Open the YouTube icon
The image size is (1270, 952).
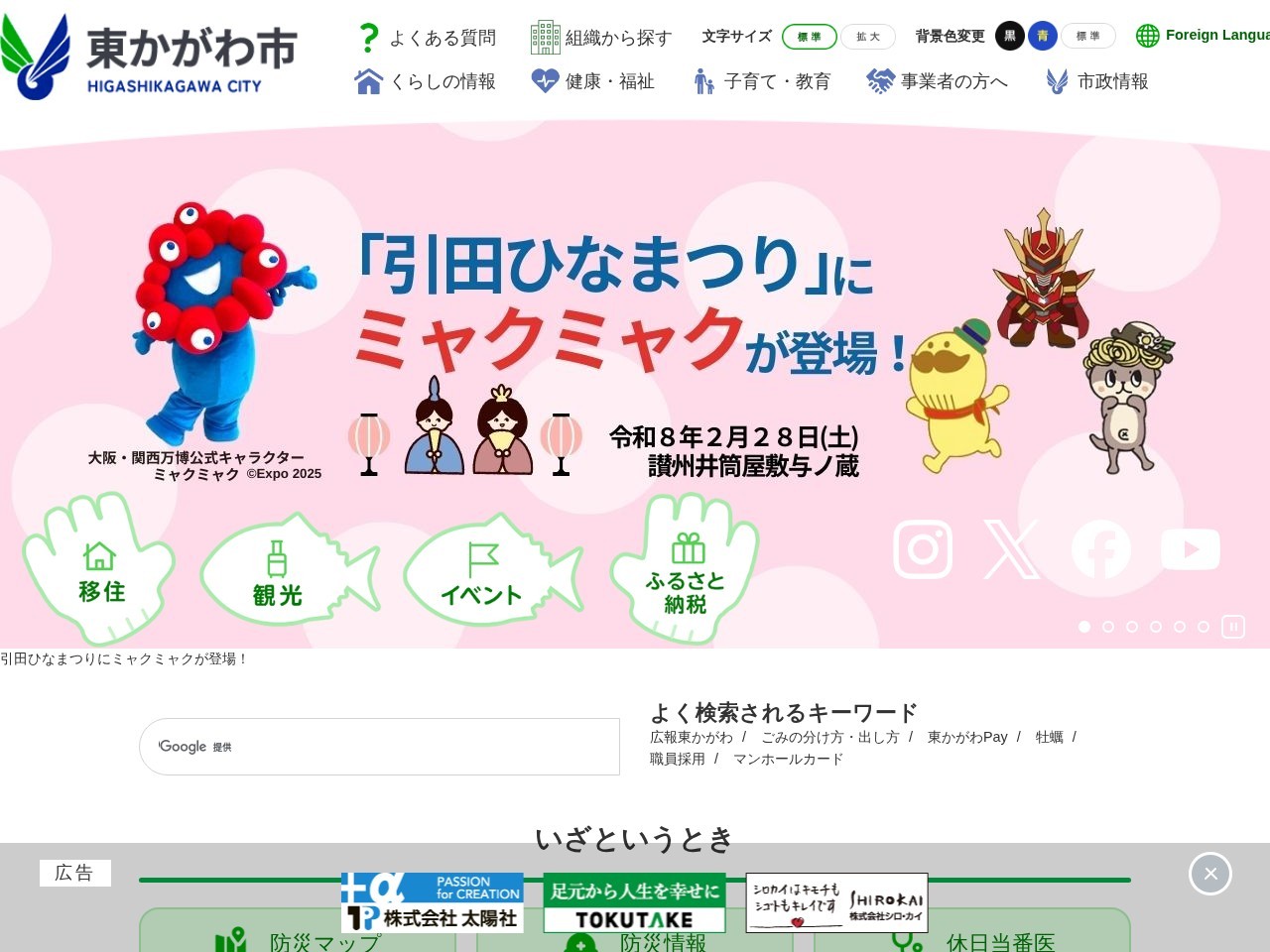(x=1190, y=548)
